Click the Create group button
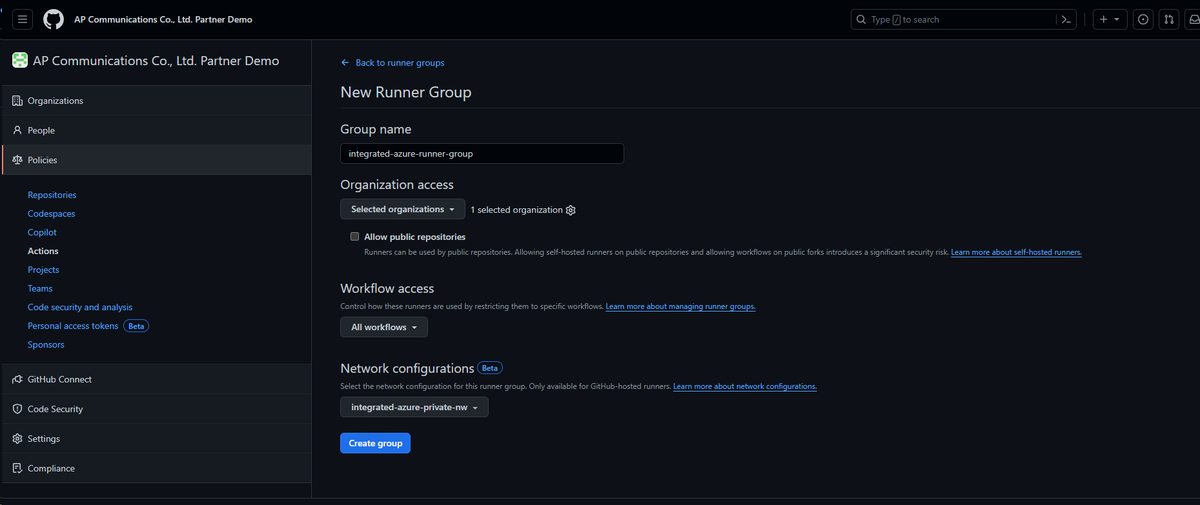The height and width of the screenshot is (505, 1200). pos(375,443)
